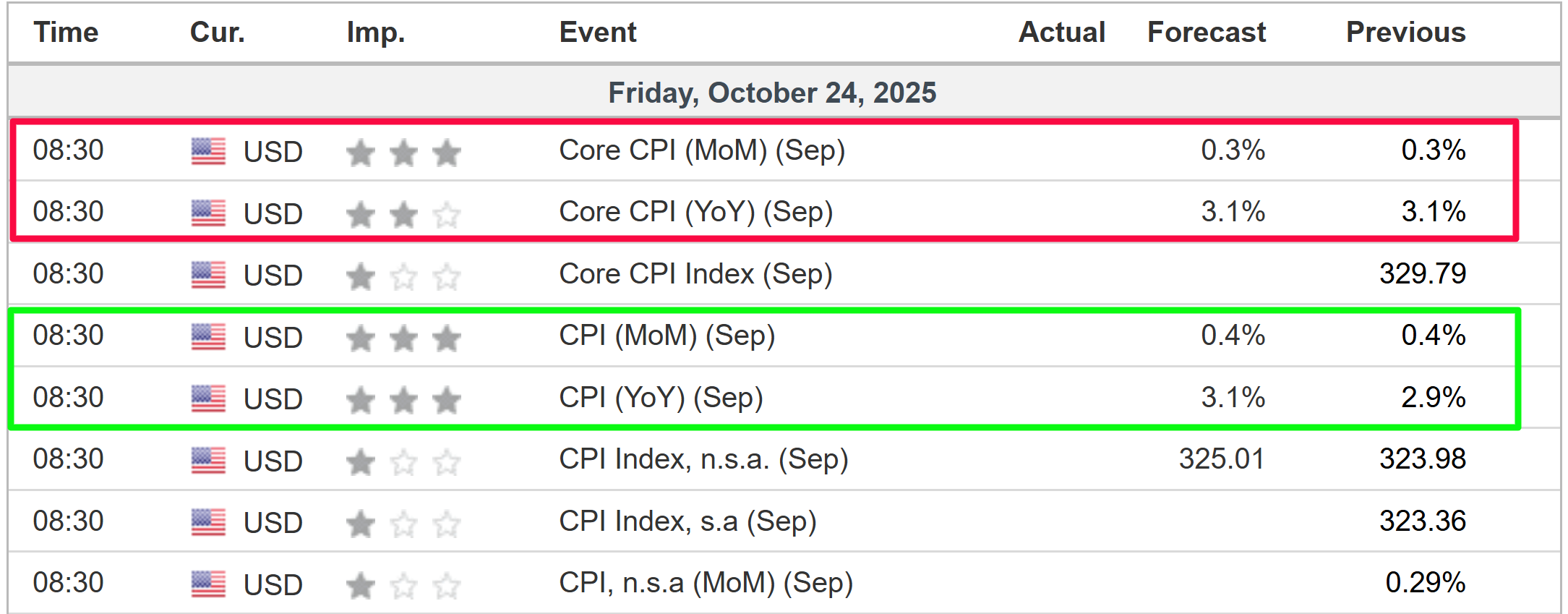Viewport: 1568px width, 614px height.
Task: Click the US flag in CPI Index, n.s.a. row
Action: tap(208, 461)
